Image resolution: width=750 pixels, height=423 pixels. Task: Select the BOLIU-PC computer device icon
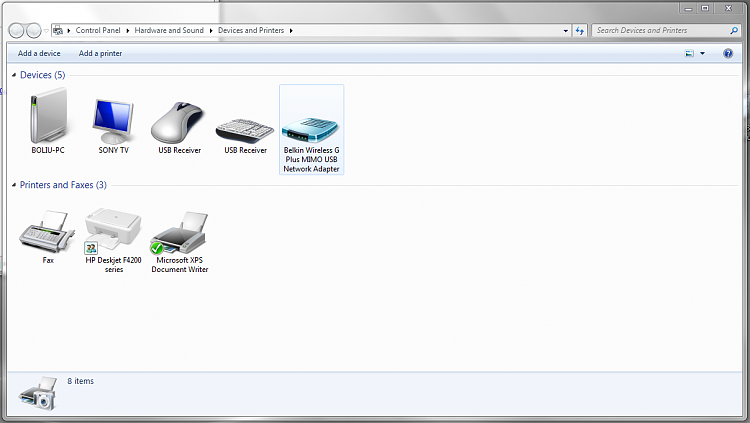[48, 116]
